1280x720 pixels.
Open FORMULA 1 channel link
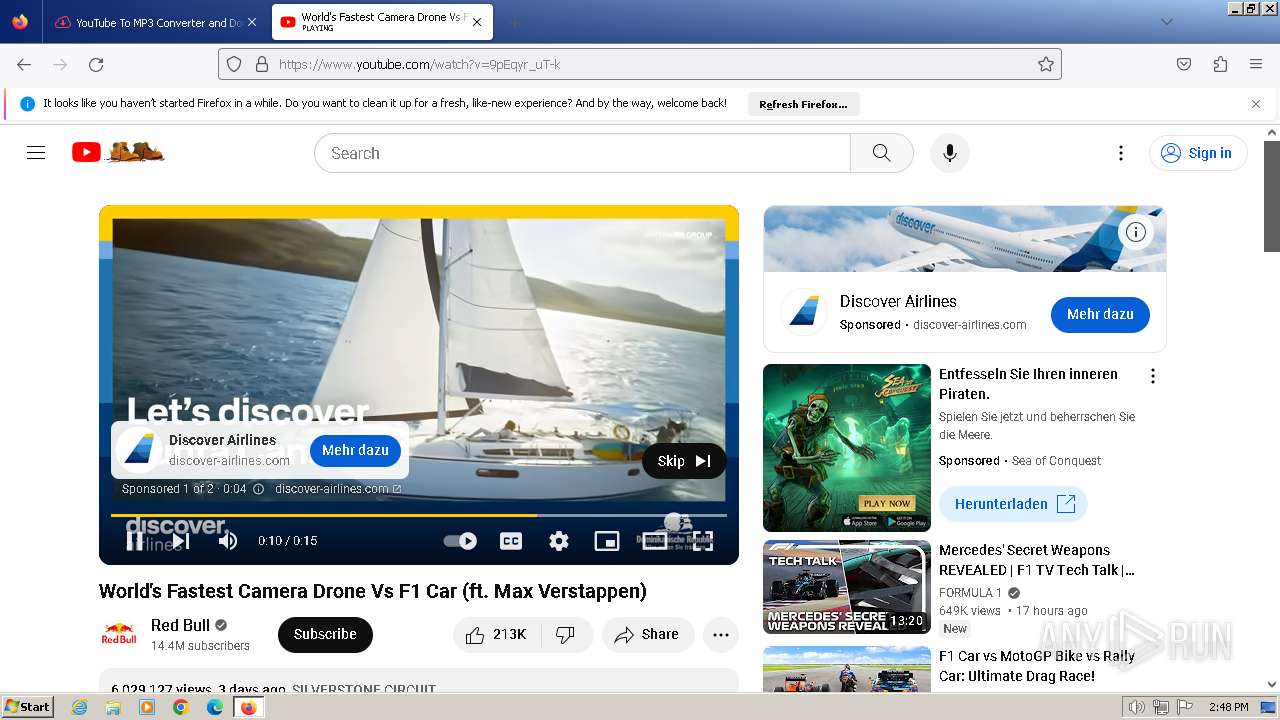coord(970,593)
